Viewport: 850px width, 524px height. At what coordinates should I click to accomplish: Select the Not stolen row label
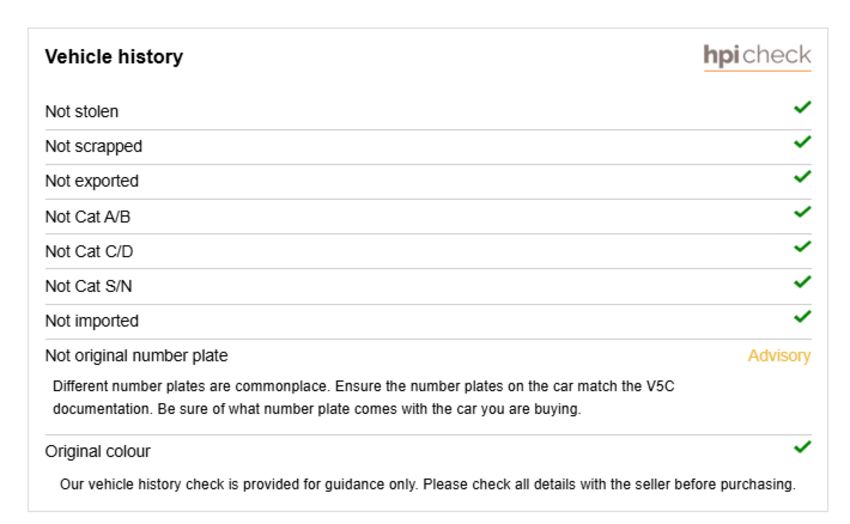tap(81, 112)
